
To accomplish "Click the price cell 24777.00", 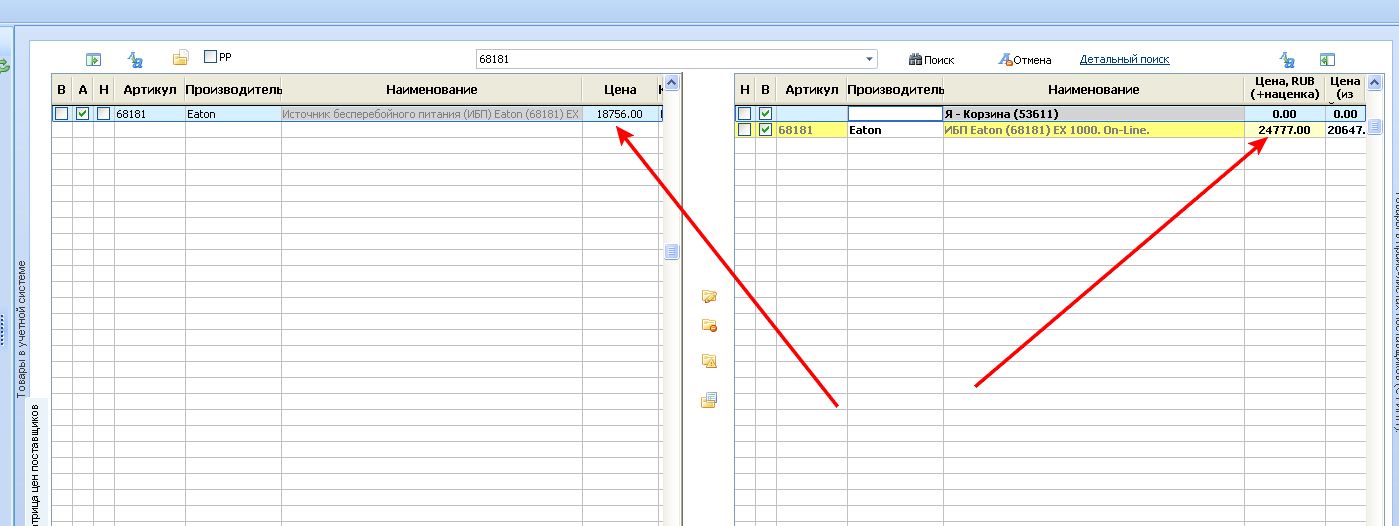I will (x=1285, y=130).
